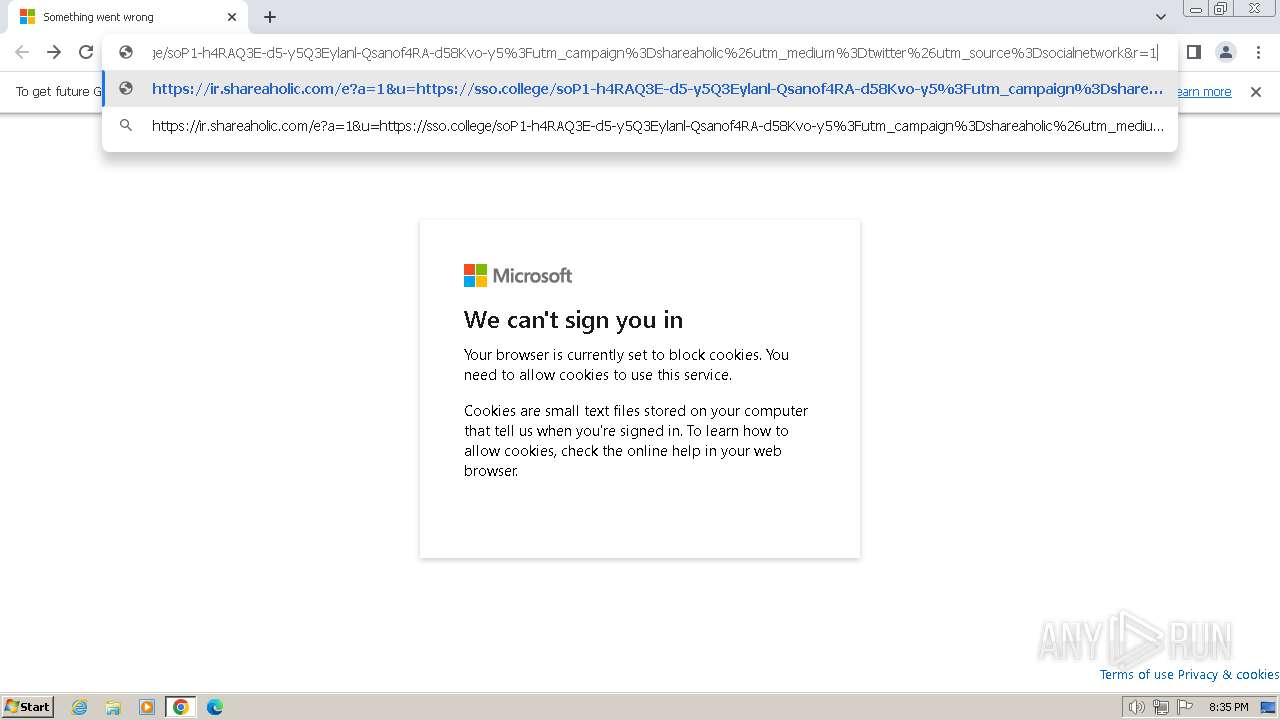Viewport: 1280px width, 720px height.
Task: Open the 'Learn more' link in the infobar
Action: (1203, 92)
